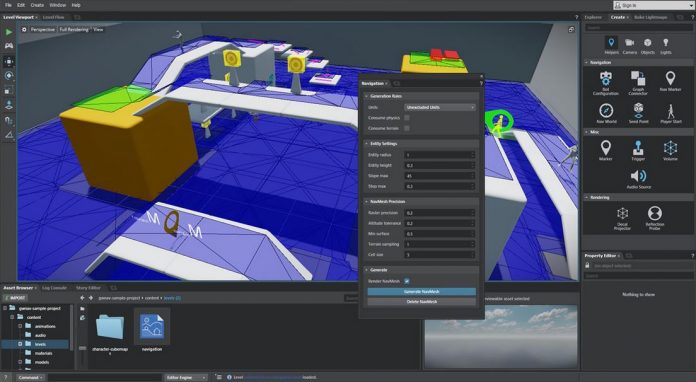Screen dimensions: 696x382
Task: Enable the Consume physics checkbox
Action: 407,118
